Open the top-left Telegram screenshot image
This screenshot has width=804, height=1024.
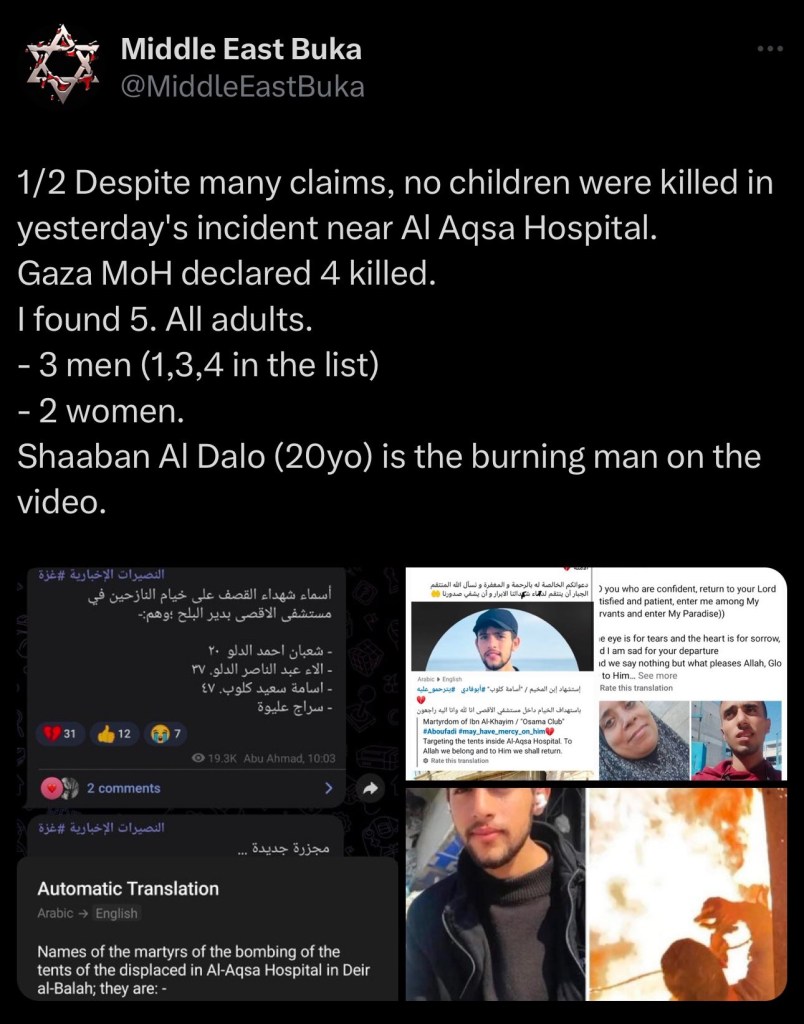point(208,783)
